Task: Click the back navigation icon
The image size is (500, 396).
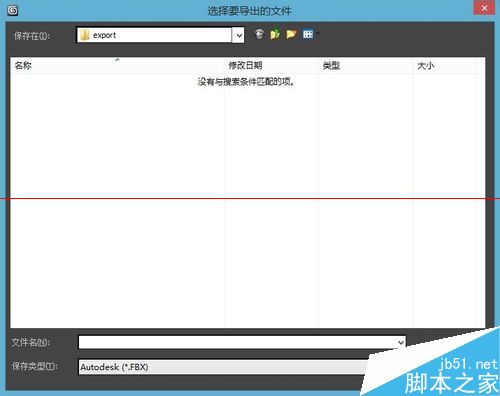Action: pos(259,34)
